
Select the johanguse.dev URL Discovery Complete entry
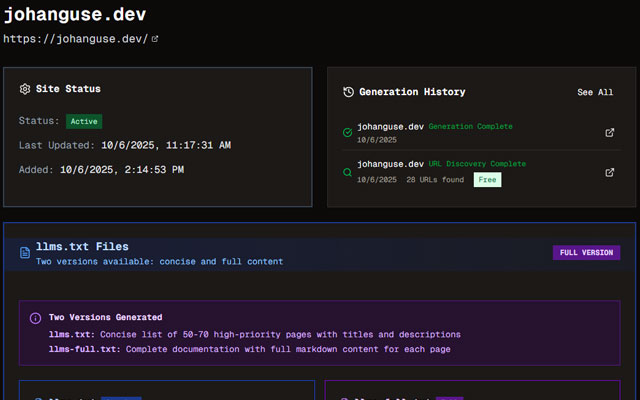tap(482, 172)
